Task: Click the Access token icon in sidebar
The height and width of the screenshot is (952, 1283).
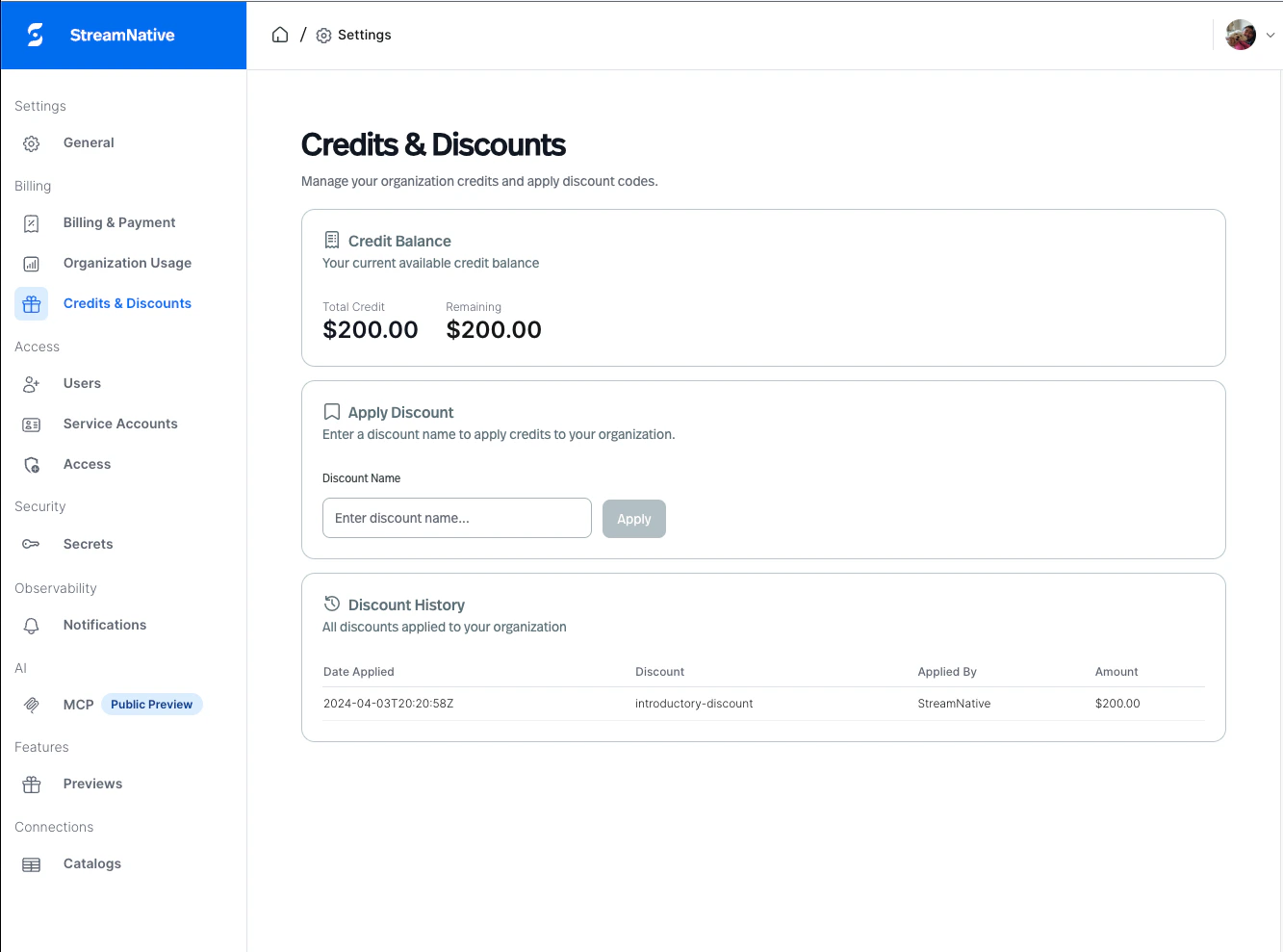Action: point(31,464)
